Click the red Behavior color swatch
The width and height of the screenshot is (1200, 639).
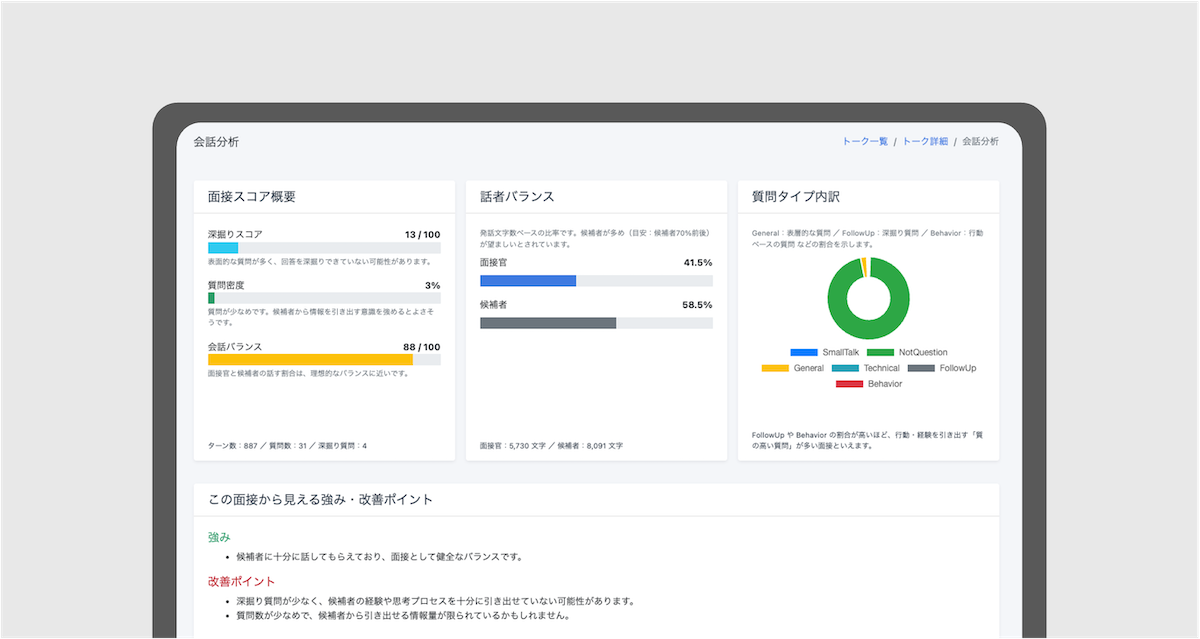pos(849,384)
